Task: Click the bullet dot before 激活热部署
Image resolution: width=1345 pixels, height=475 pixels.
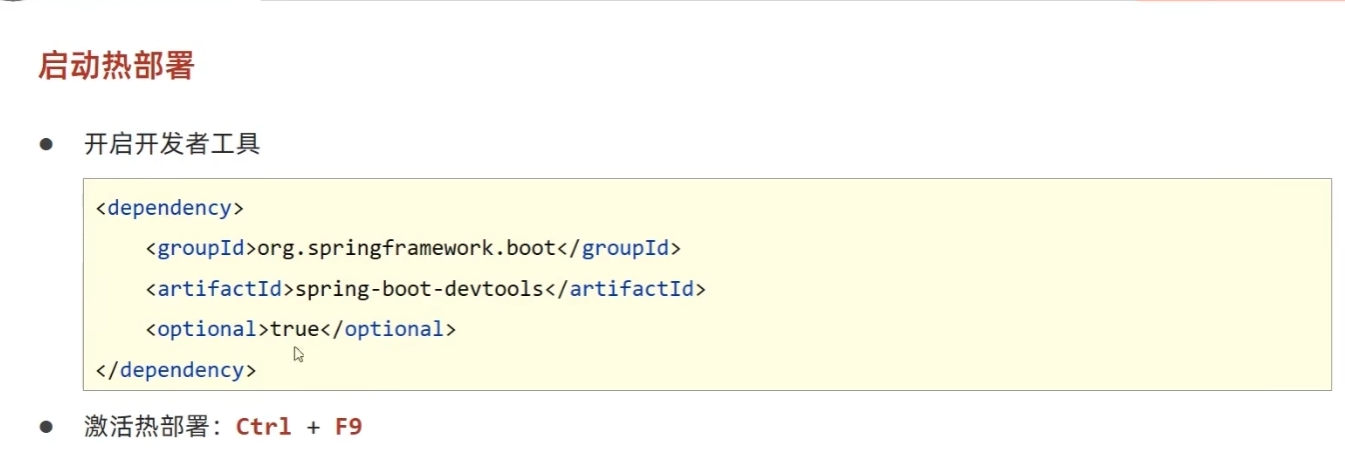Action: pos(45,427)
